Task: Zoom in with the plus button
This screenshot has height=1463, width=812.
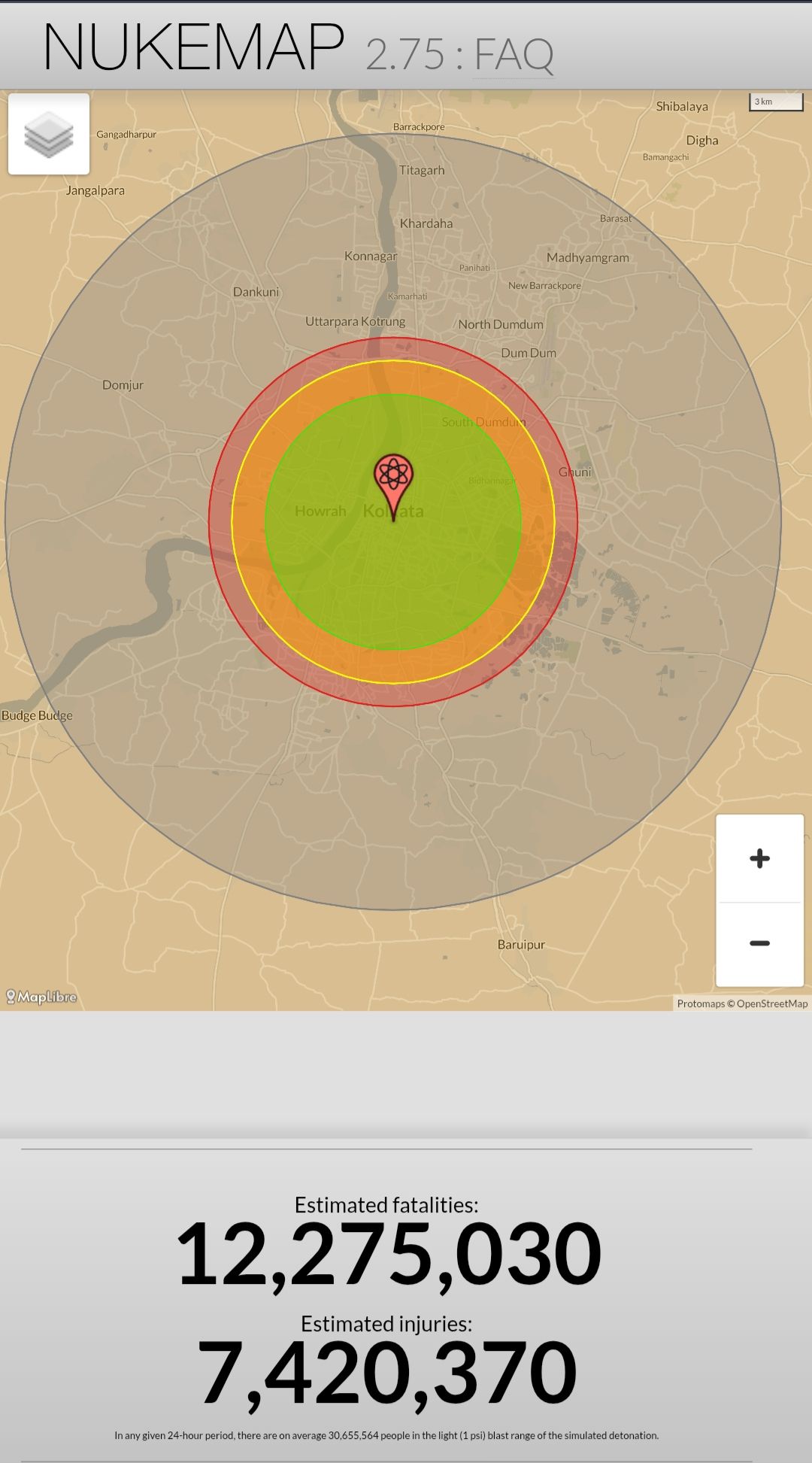Action: tap(759, 858)
